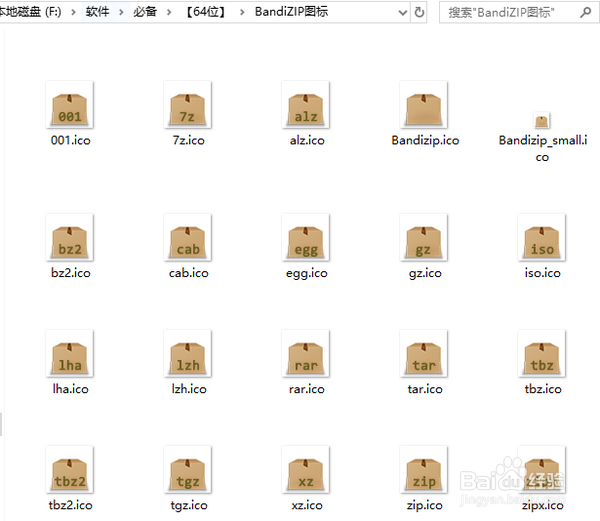Choose the egg.ico icon
This screenshot has height=521, width=600.
click(306, 237)
